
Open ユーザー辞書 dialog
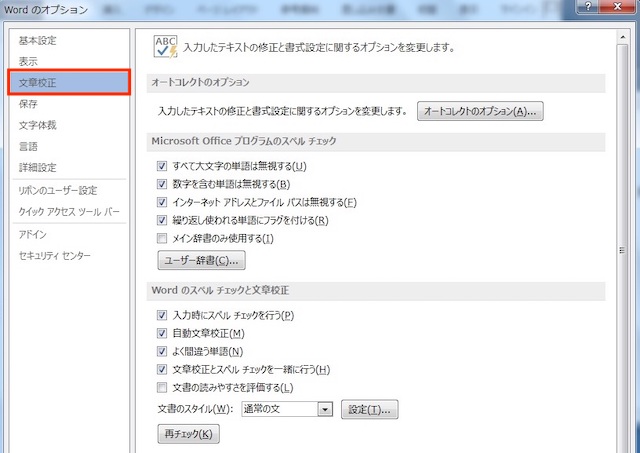[x=202, y=261]
